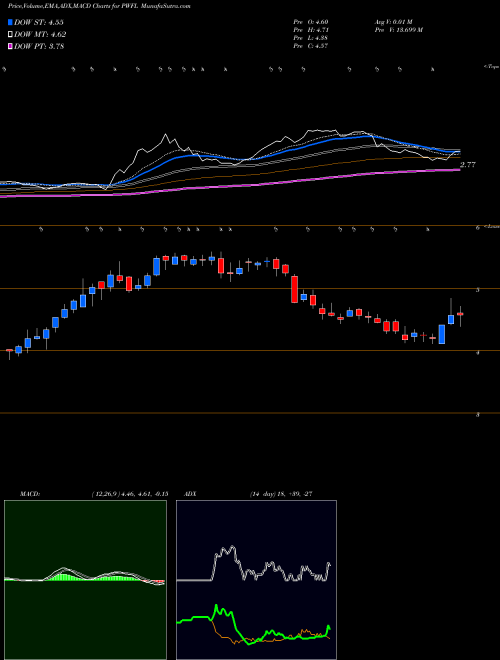Open the dark blue ADX indicator chart
Viewport: 500px width, 660px height.
coord(256,580)
